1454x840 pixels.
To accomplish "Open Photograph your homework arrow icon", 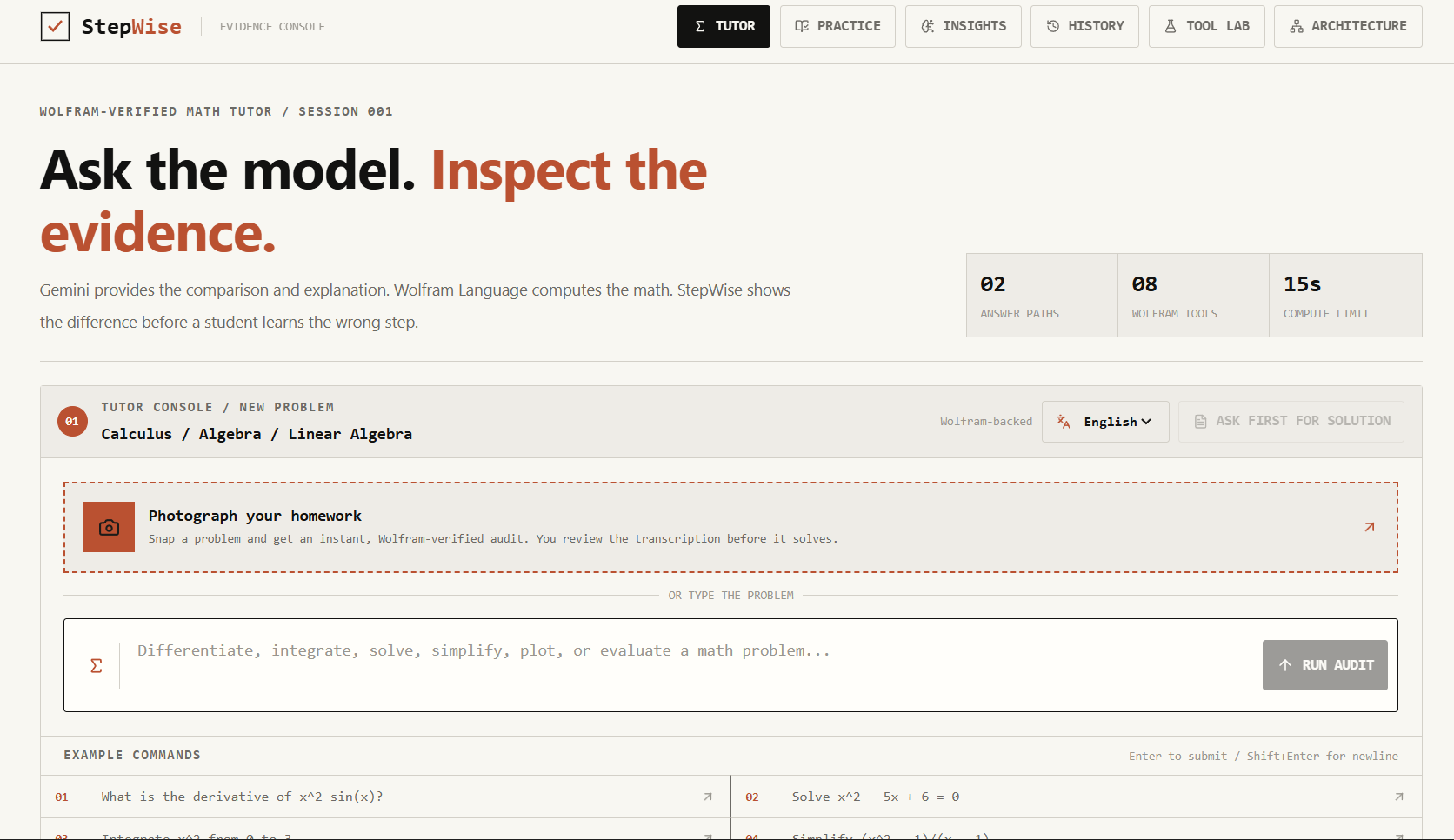I will 1370,527.
